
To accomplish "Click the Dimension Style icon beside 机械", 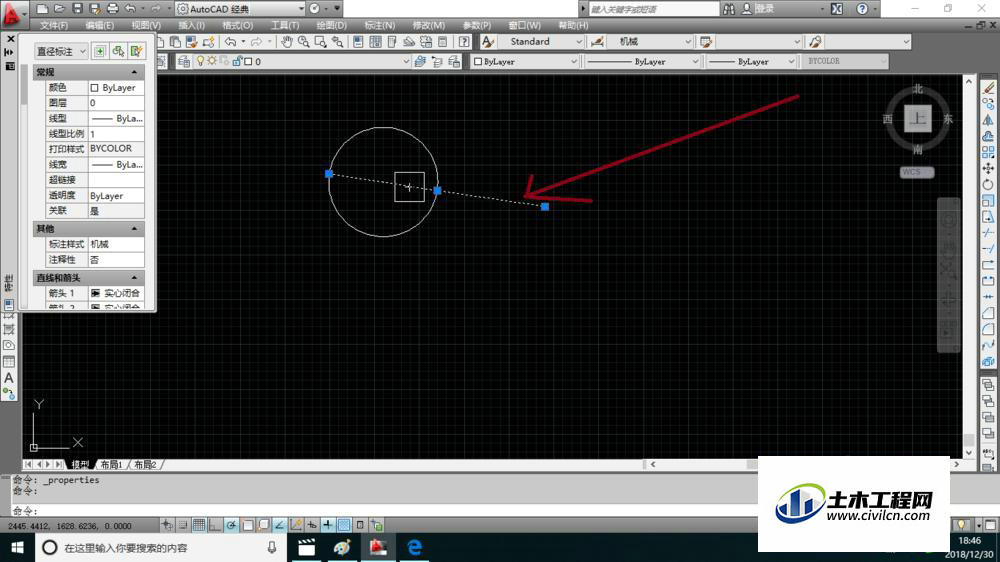I will coord(598,42).
